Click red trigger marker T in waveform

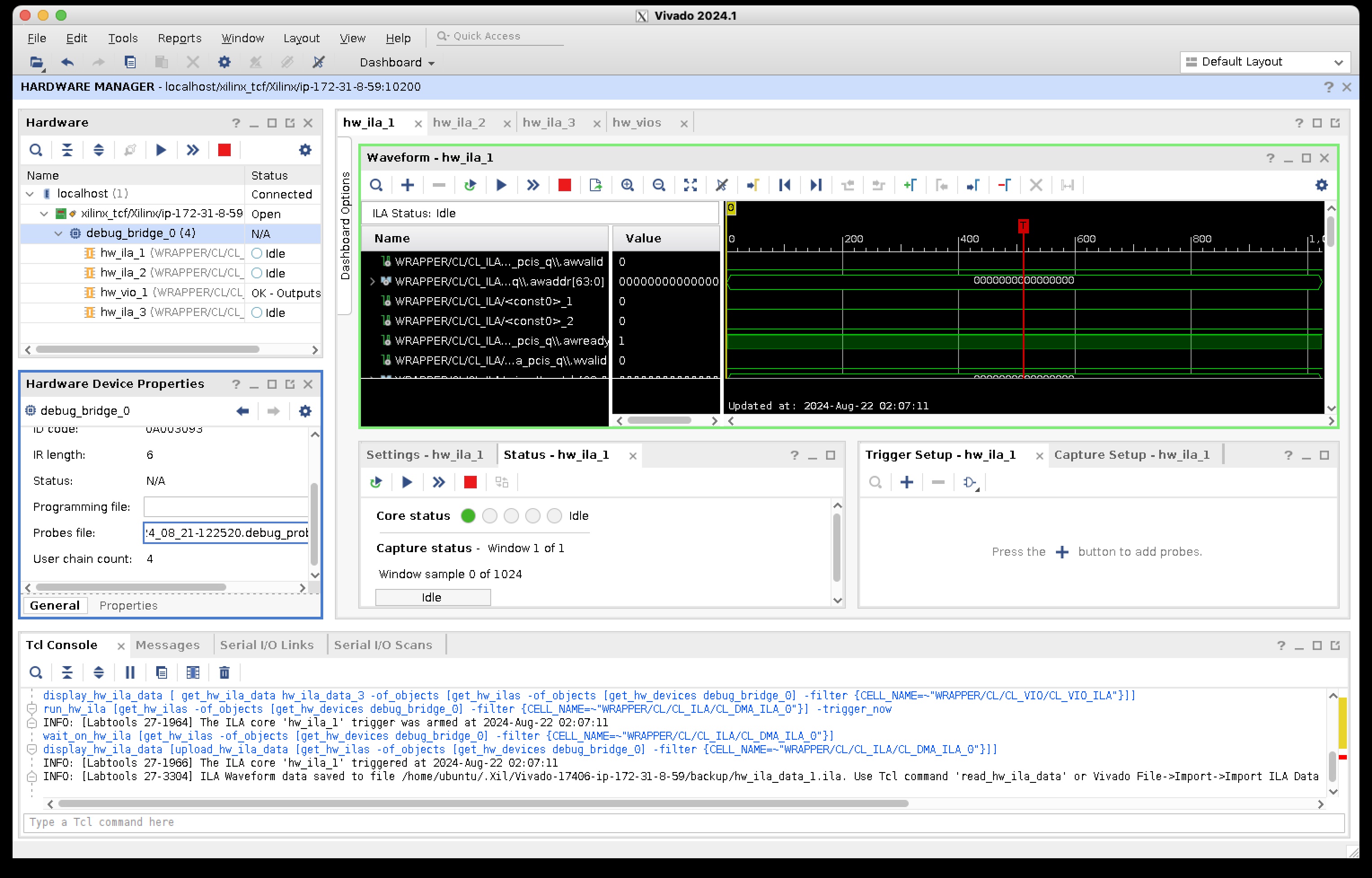click(x=1024, y=226)
